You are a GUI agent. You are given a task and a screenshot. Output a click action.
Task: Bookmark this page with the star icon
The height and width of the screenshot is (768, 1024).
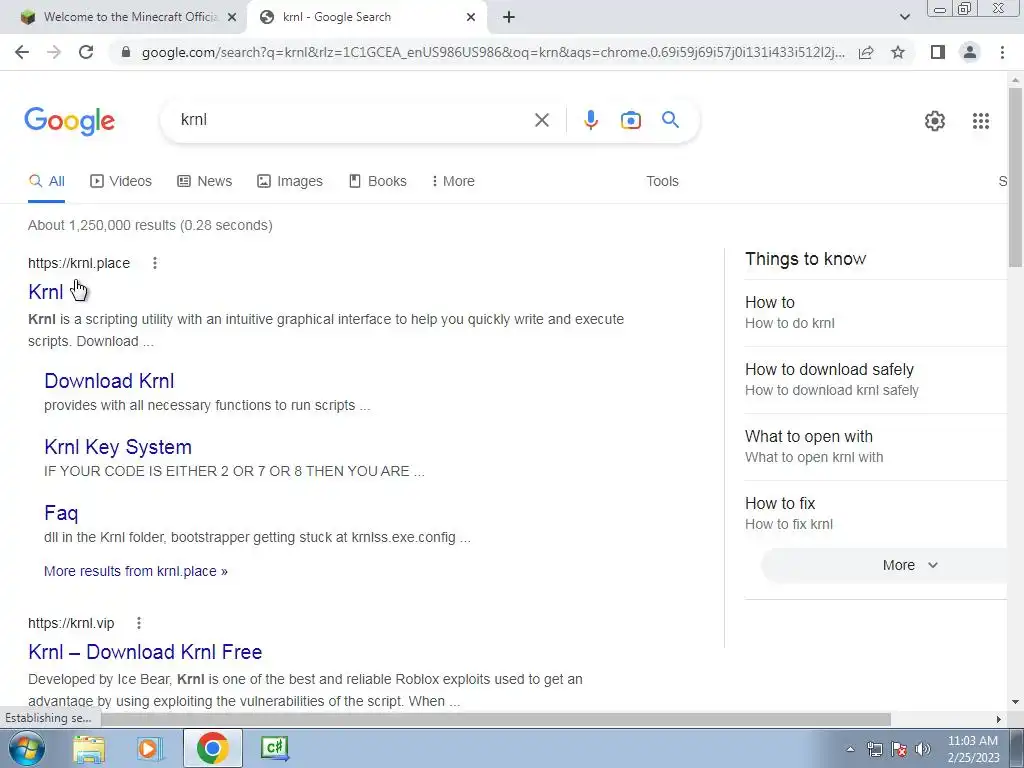click(x=898, y=52)
